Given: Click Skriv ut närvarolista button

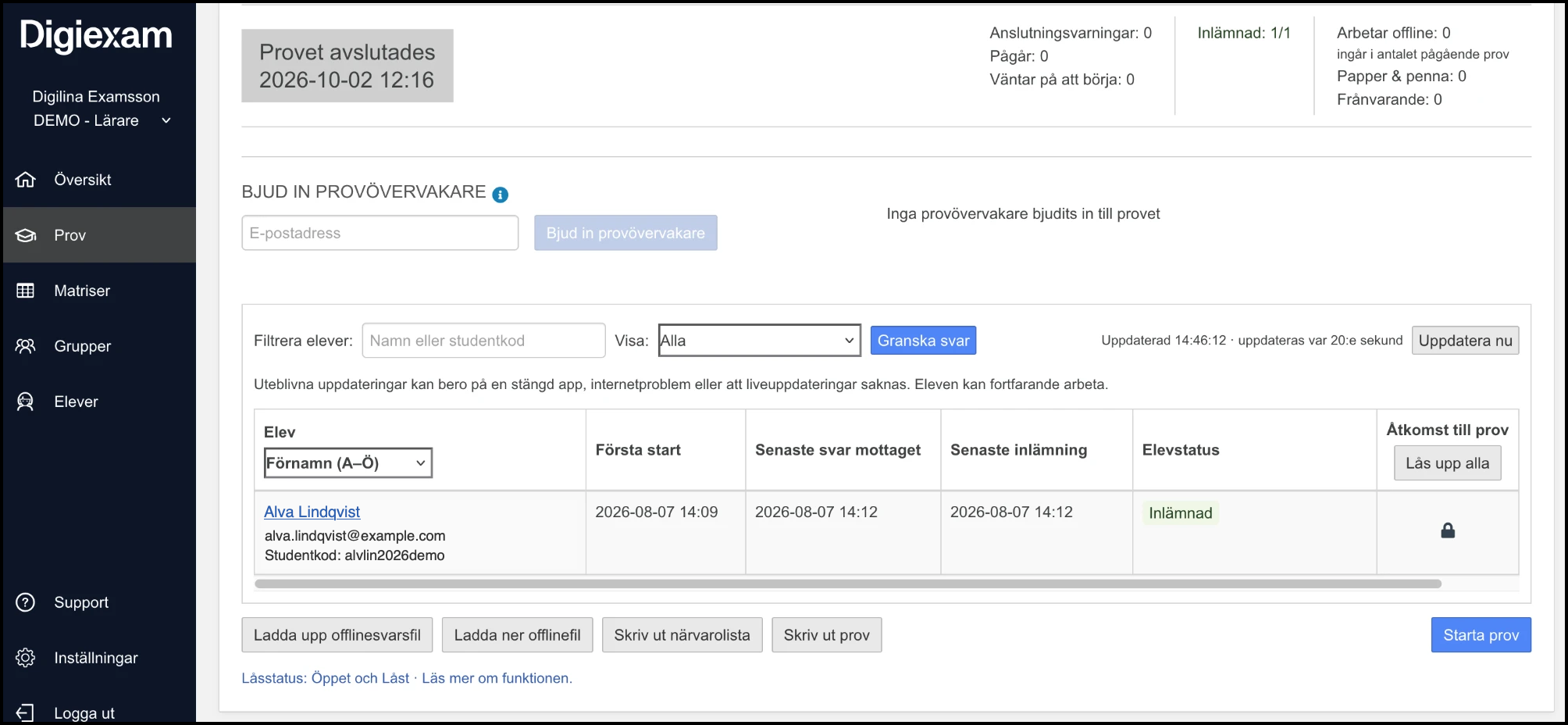Looking at the screenshot, I should 682,635.
